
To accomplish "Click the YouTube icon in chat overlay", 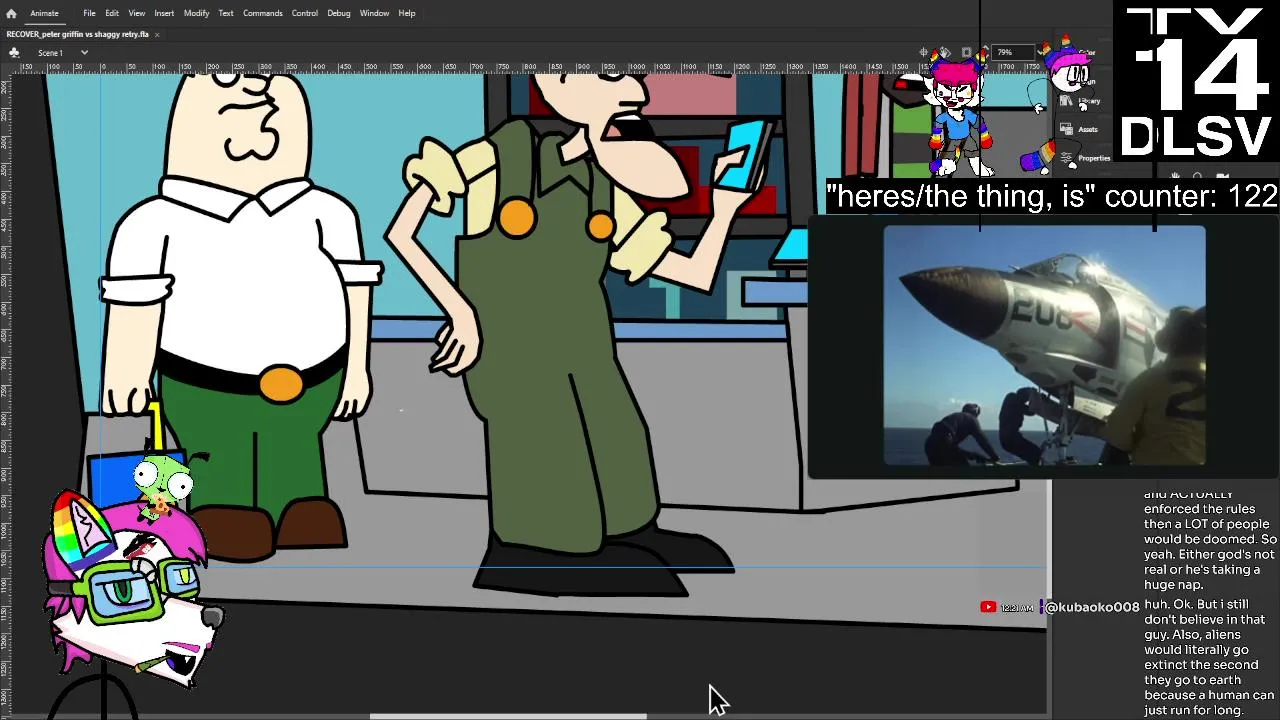I will click(x=988, y=607).
